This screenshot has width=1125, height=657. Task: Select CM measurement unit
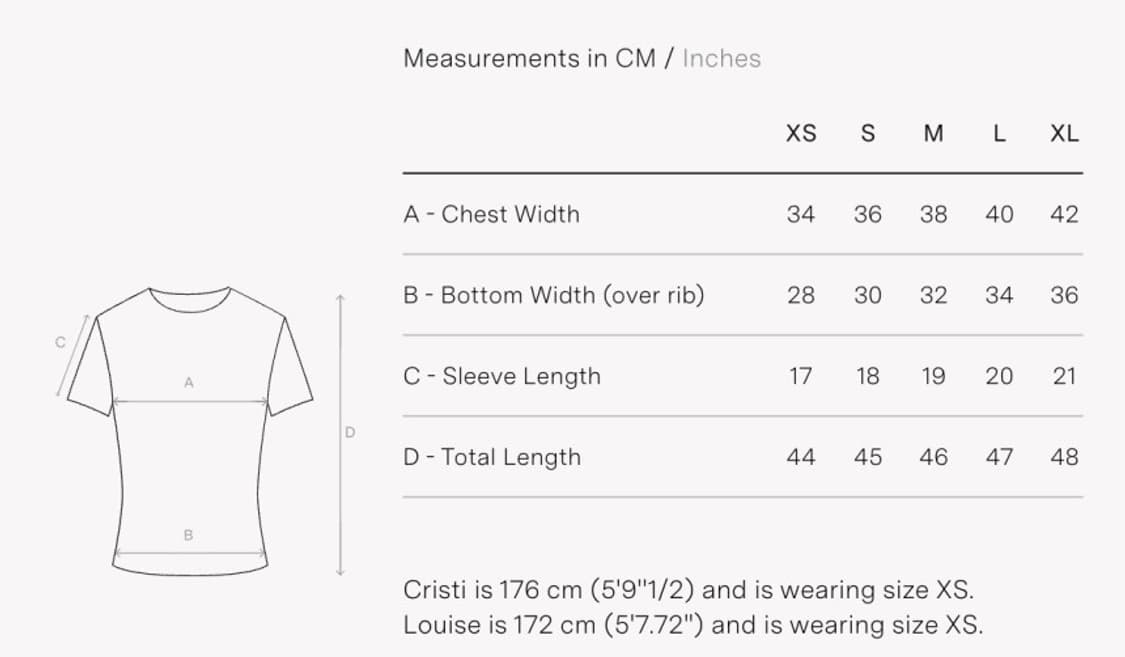pos(635,58)
